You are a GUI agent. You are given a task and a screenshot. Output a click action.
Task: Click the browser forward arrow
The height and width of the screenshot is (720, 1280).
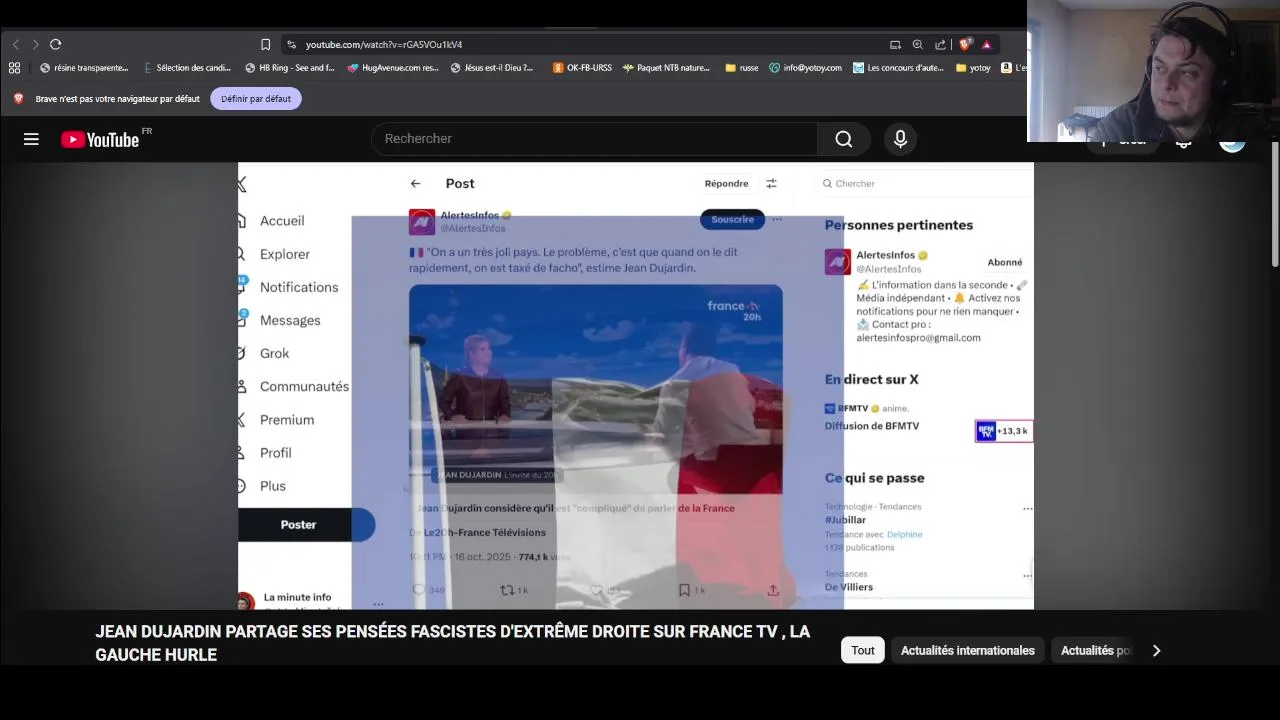coord(35,44)
